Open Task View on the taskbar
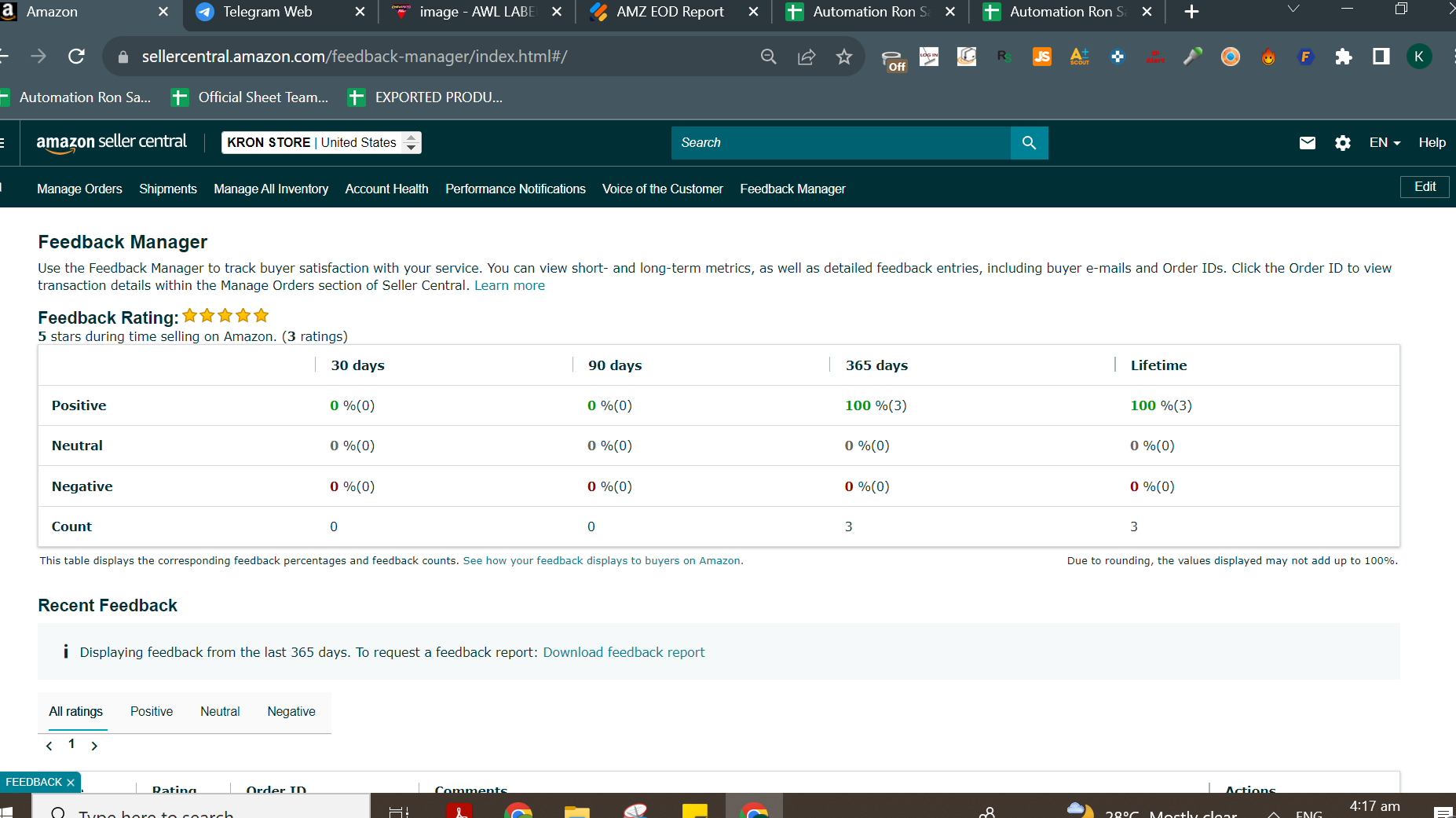 click(x=399, y=812)
